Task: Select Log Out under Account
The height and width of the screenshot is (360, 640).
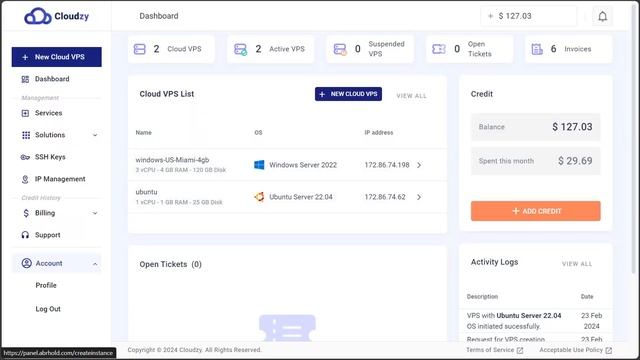Action: [x=48, y=309]
